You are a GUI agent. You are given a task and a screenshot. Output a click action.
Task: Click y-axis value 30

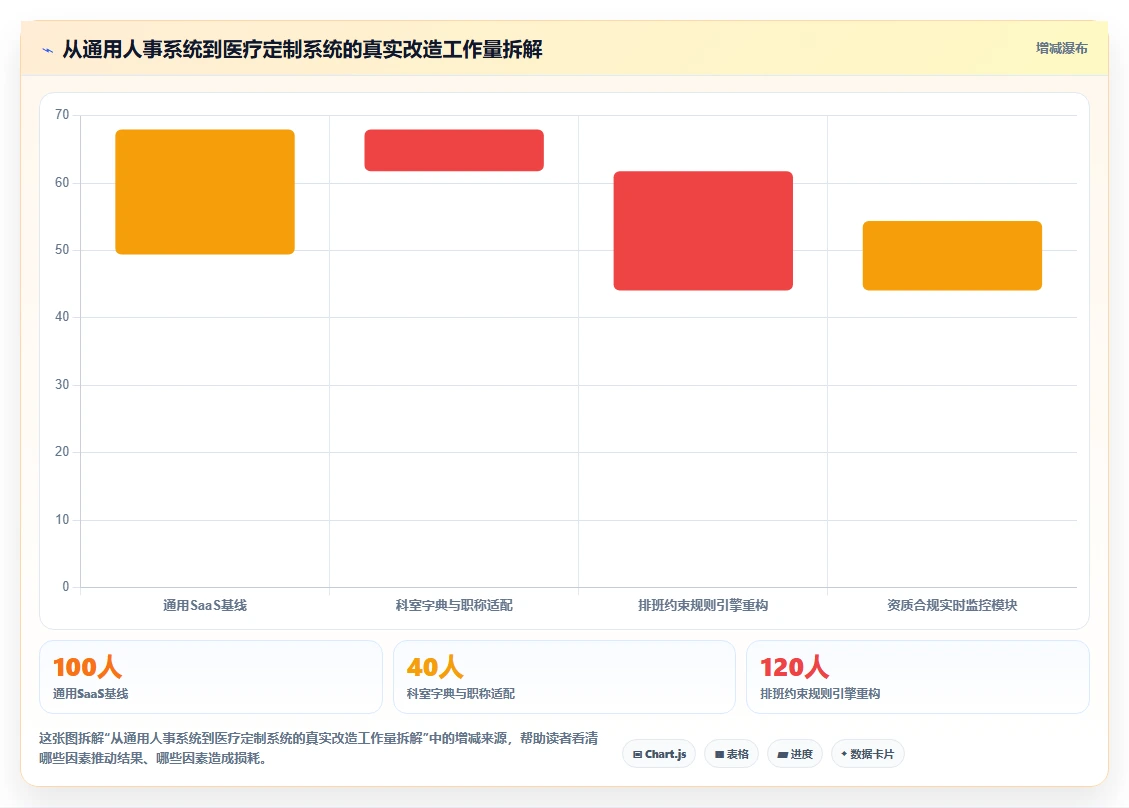tap(62, 385)
